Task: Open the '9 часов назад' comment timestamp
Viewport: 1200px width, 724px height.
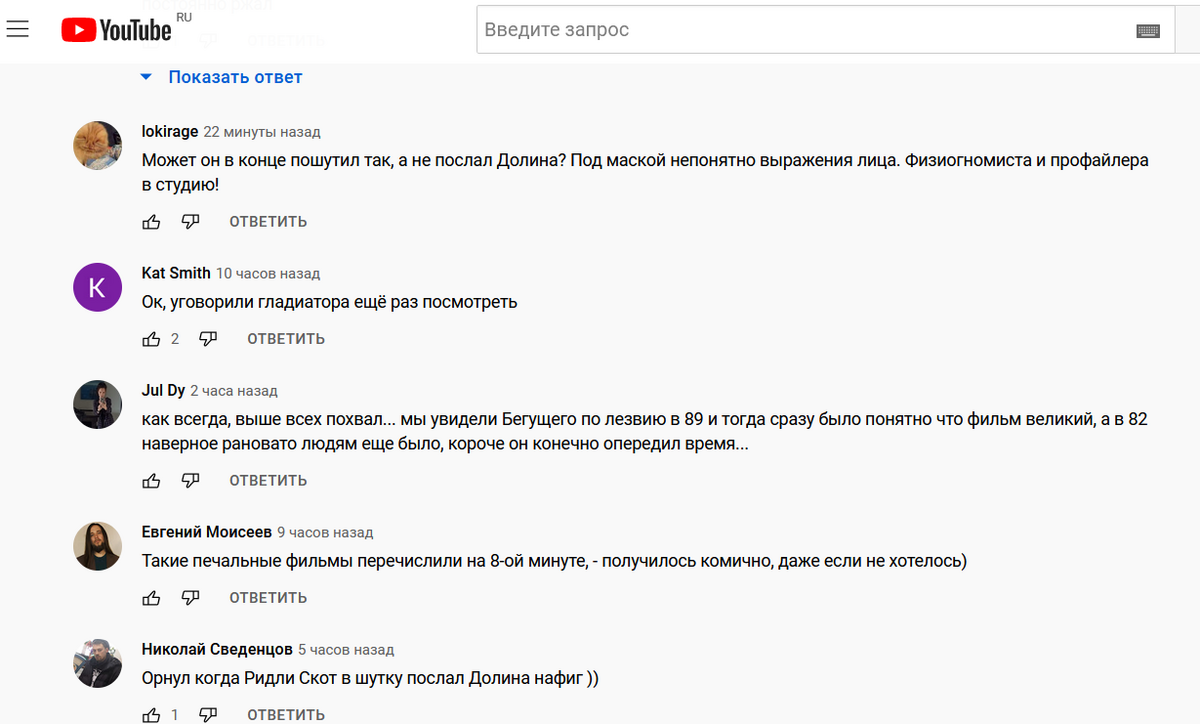Action: pyautogui.click(x=325, y=533)
